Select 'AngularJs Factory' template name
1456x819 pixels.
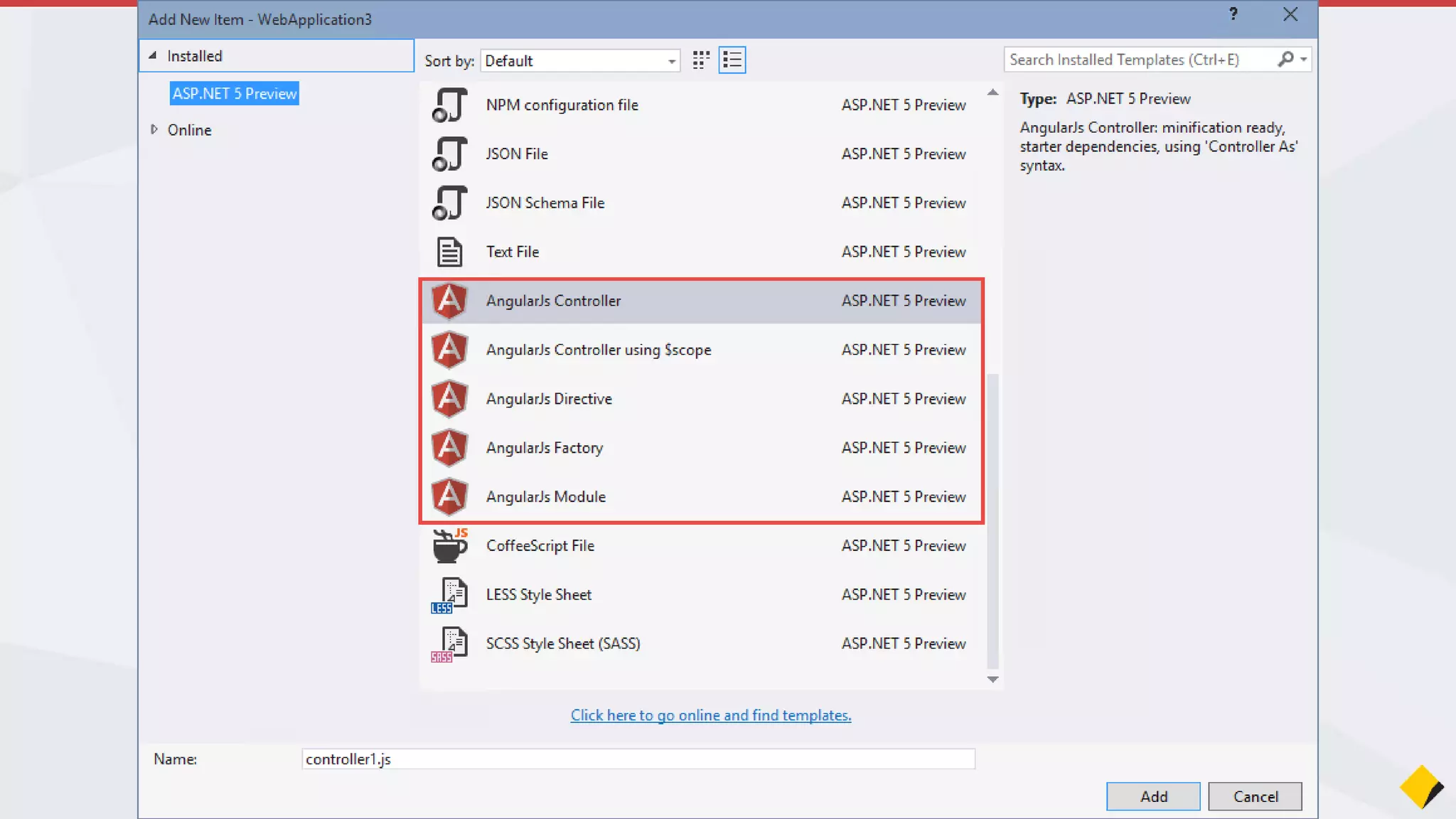click(545, 448)
